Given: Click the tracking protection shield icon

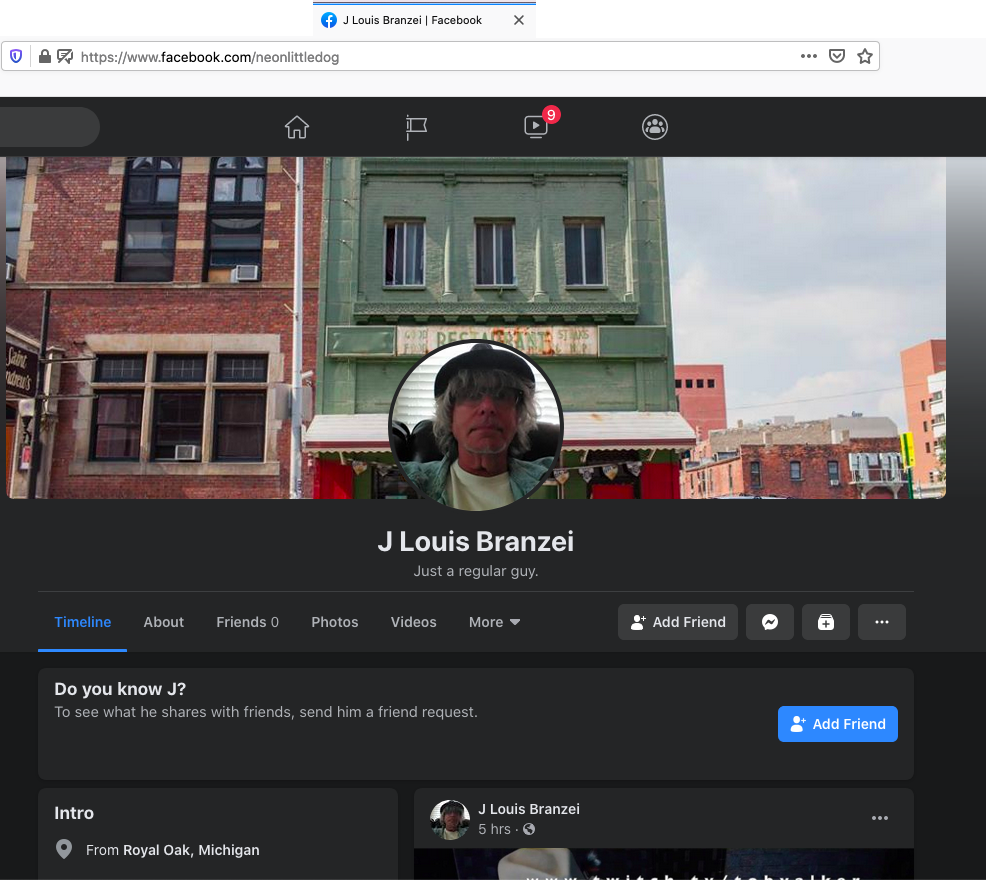Looking at the screenshot, I should pos(16,57).
